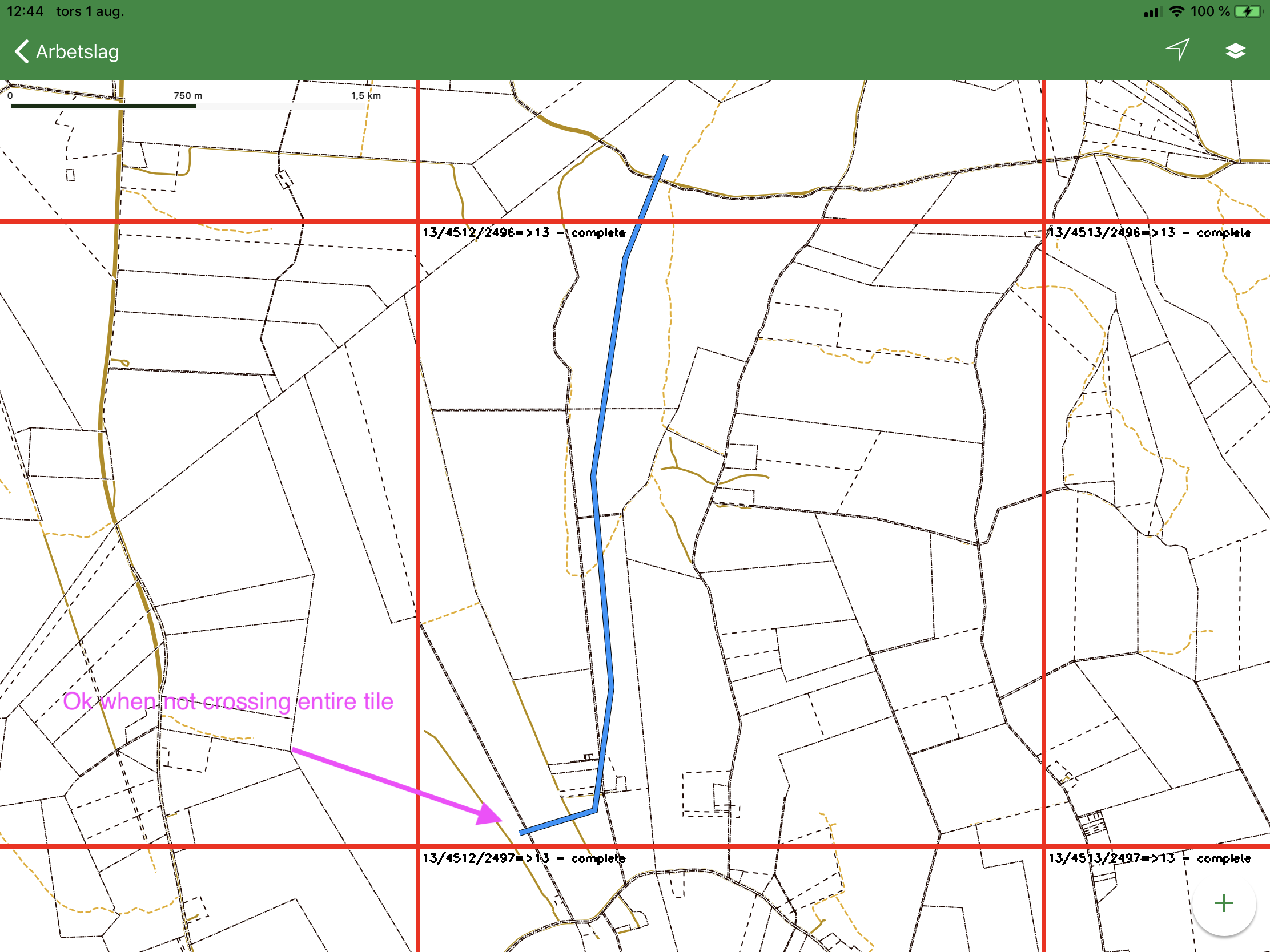Tap the map scale bar
This screenshot has height=952, width=1270.
pos(187,106)
